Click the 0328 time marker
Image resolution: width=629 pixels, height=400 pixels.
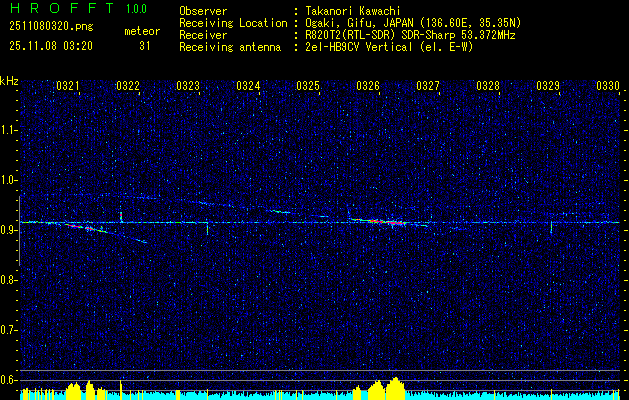pyautogui.click(x=488, y=86)
